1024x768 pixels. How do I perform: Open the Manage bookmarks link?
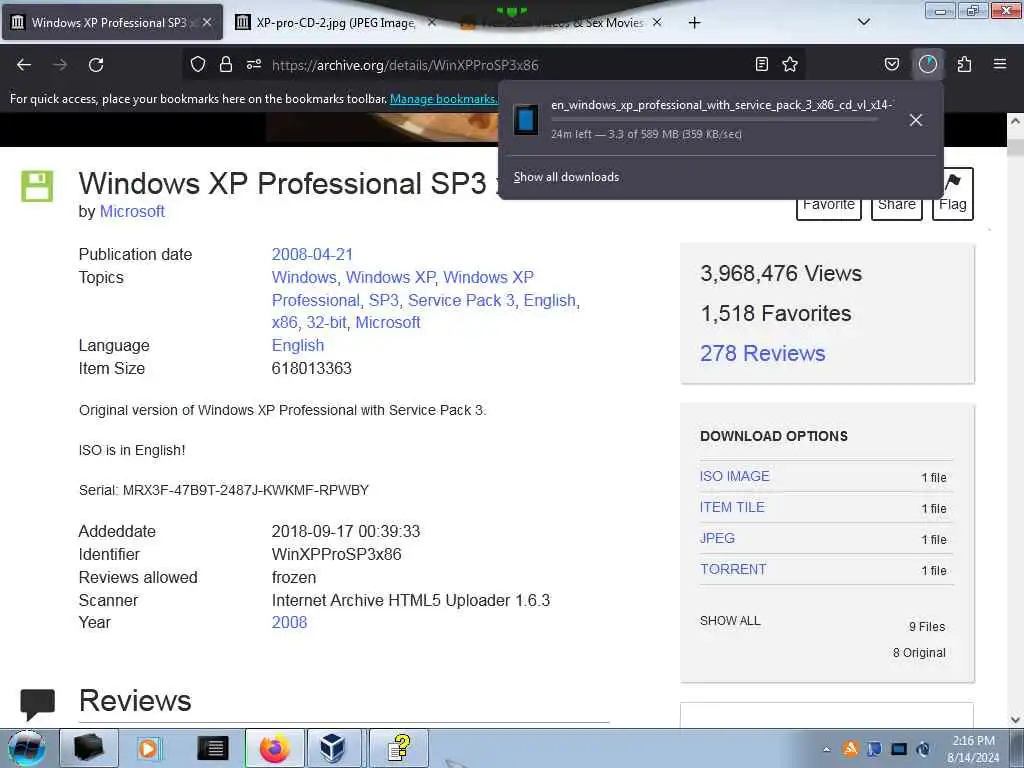443,99
